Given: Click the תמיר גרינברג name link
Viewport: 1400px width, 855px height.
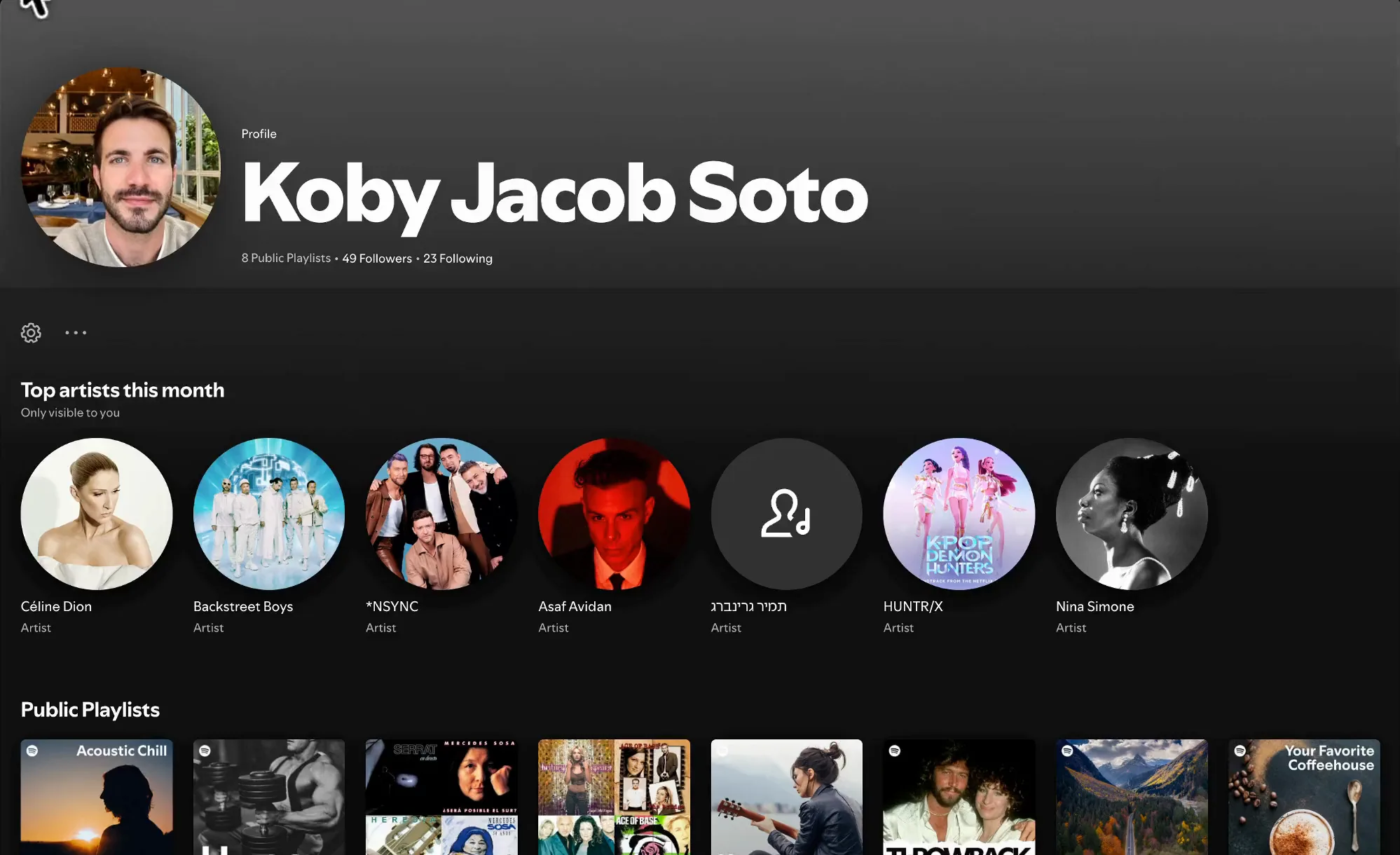Looking at the screenshot, I should pyautogui.click(x=748, y=606).
